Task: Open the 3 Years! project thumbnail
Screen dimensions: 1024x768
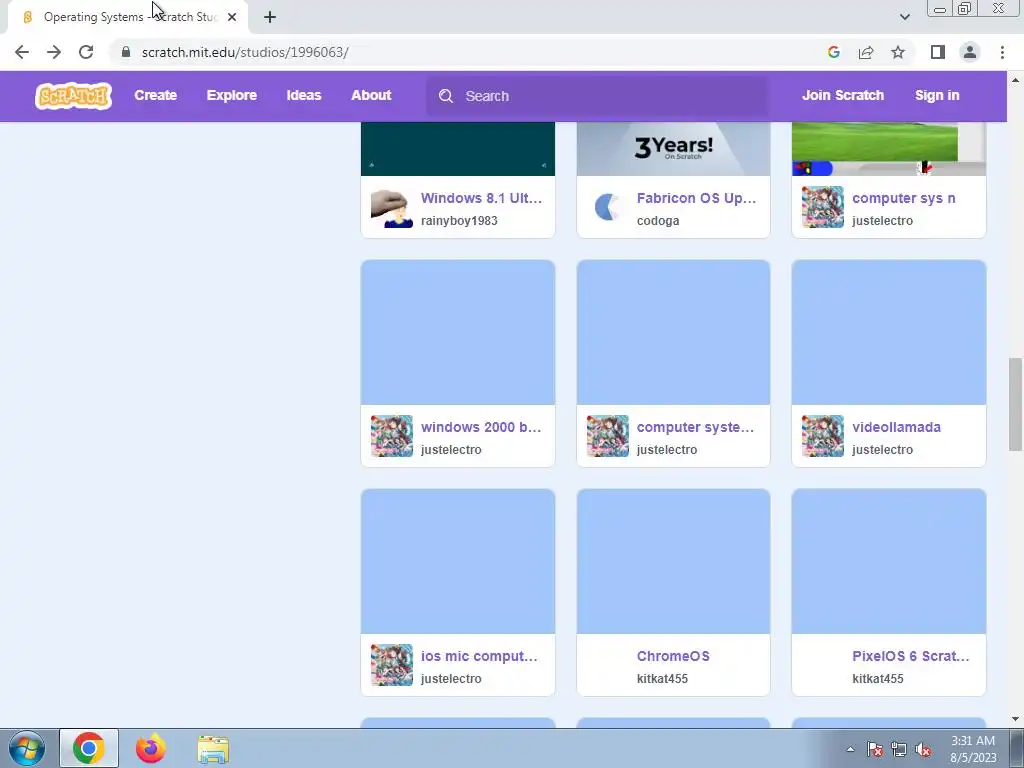Action: coord(673,149)
